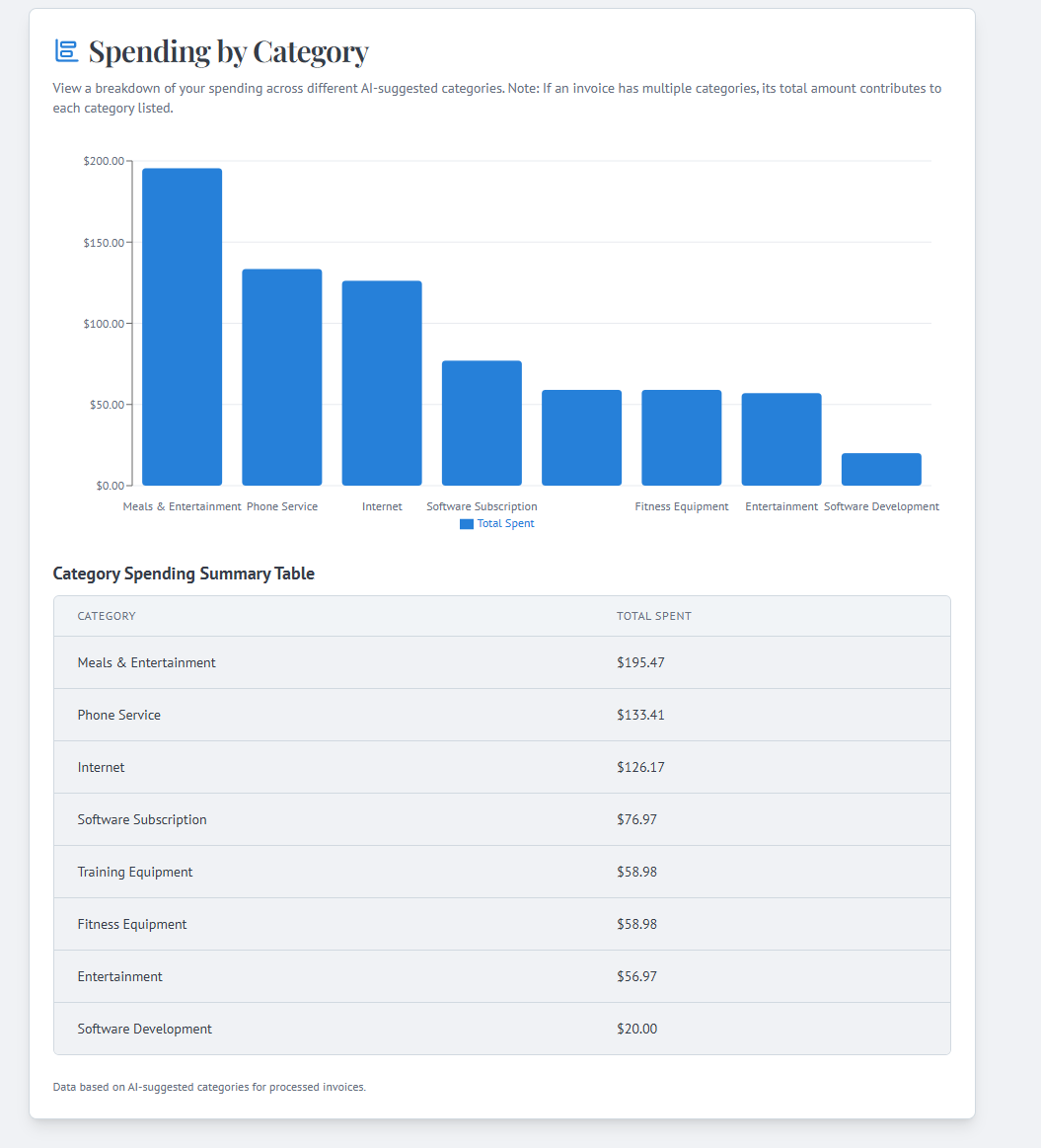Click the Total Spent legend label
1041x1148 pixels.
[x=506, y=523]
